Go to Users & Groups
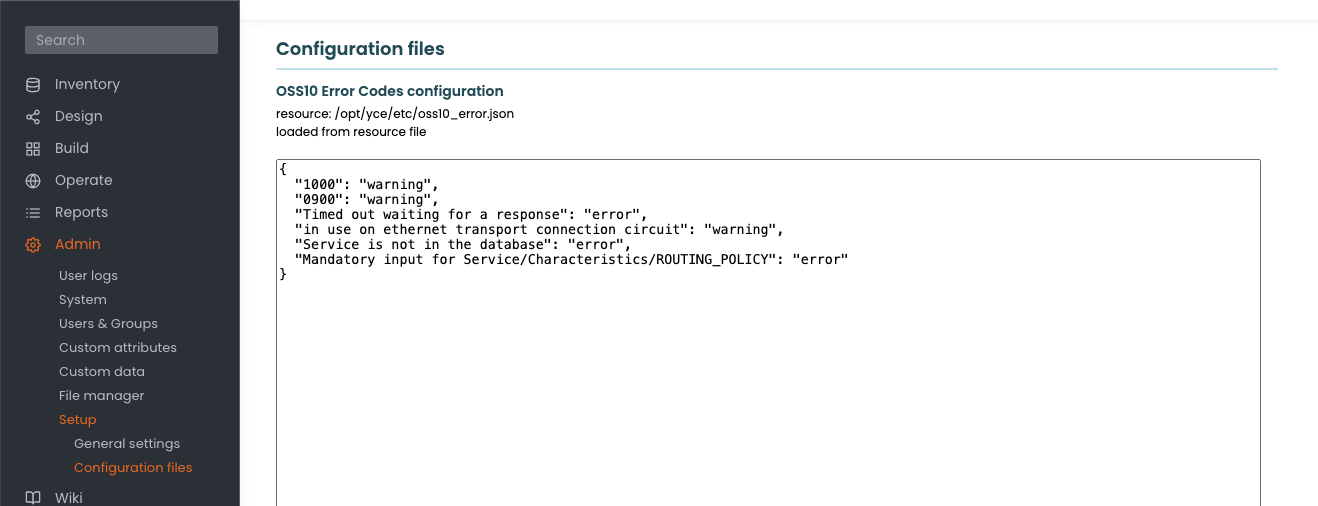 (x=108, y=324)
